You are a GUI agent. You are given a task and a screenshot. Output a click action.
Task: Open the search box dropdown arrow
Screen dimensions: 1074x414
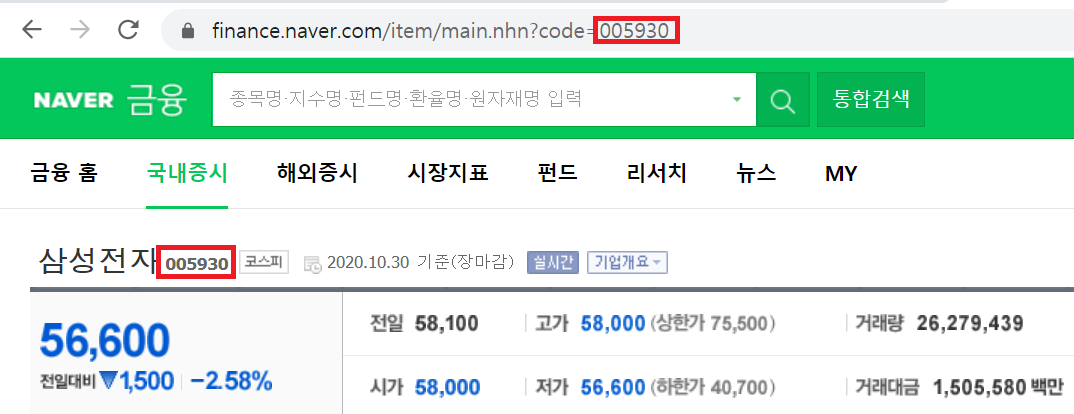pyautogui.click(x=737, y=99)
